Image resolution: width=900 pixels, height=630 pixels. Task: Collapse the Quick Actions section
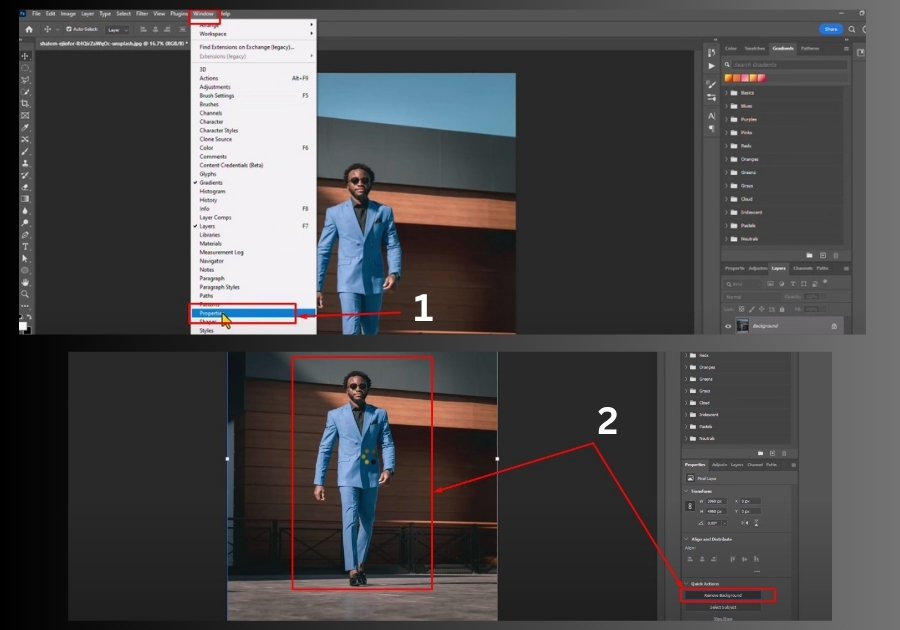686,584
